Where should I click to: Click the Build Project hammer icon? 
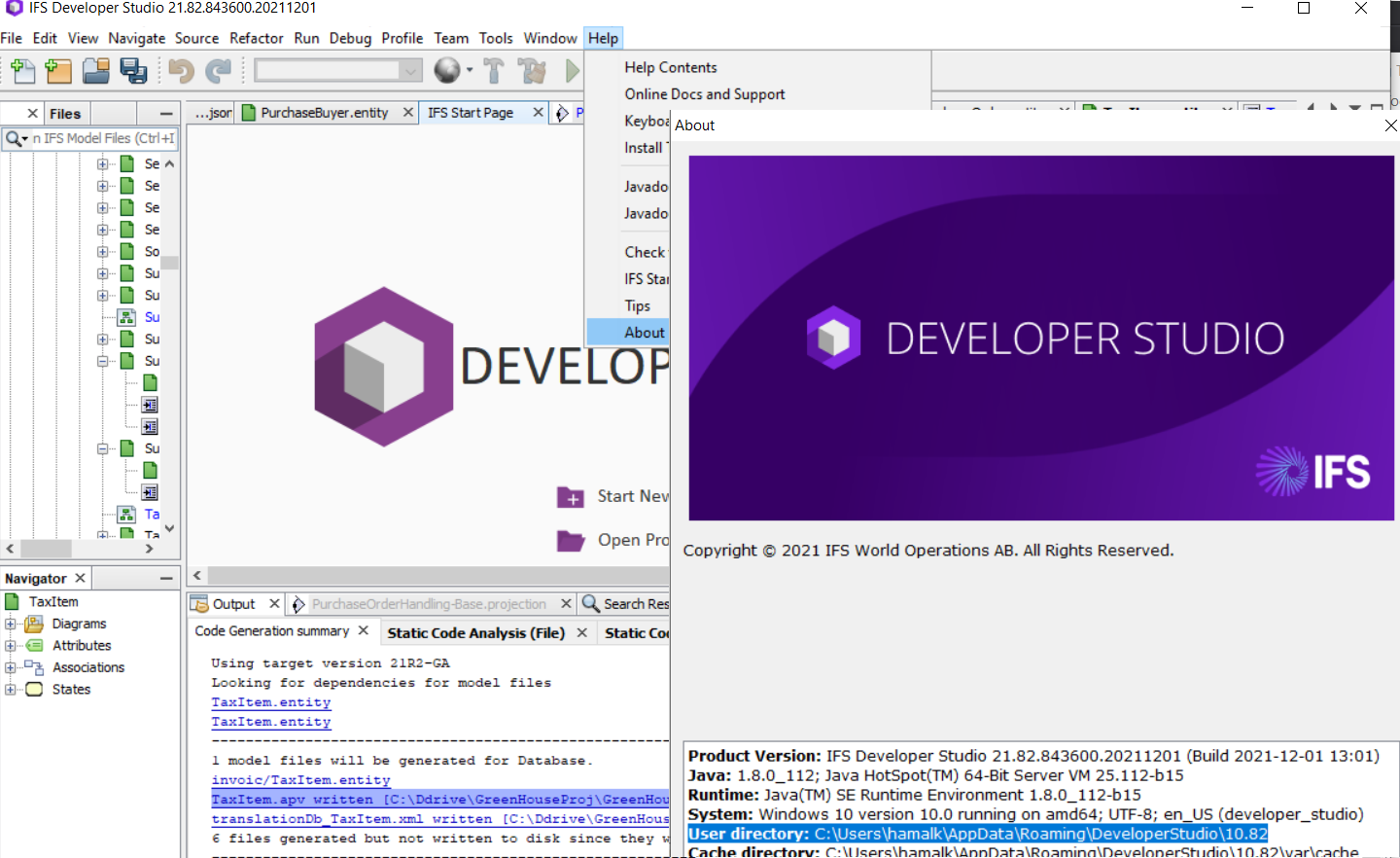point(494,70)
